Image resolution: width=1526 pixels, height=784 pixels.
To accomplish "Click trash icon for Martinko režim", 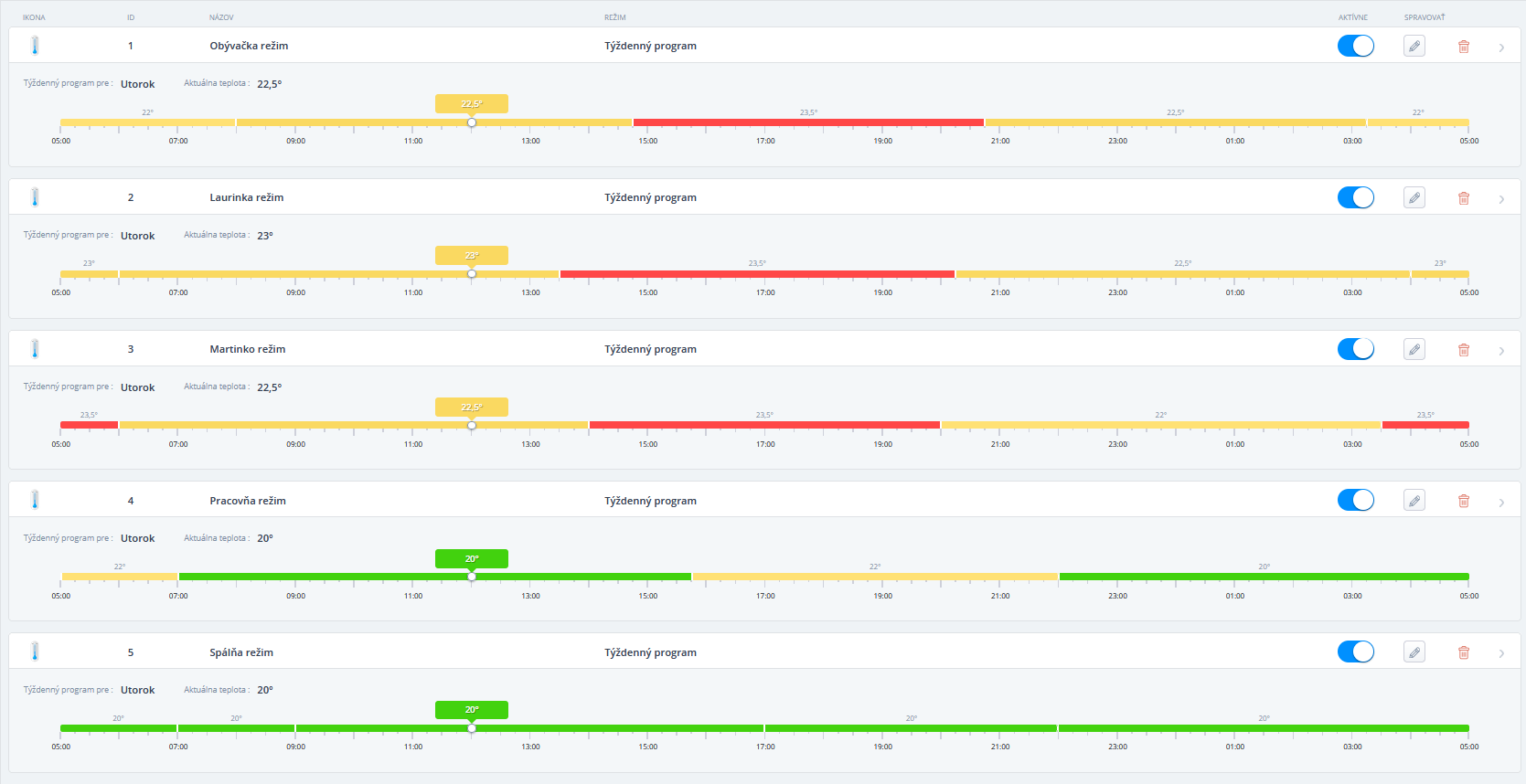I will click(x=1463, y=350).
